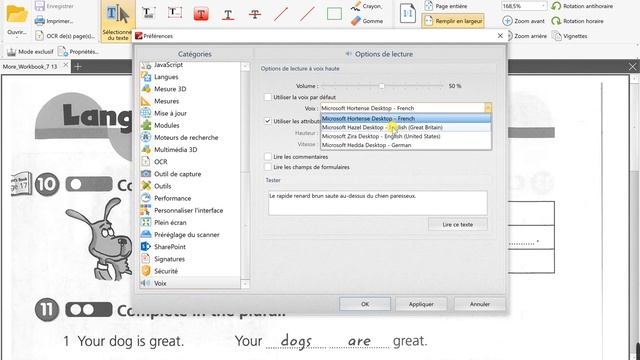Click the Enregistrer save icon
This screenshot has height=360, width=640.
(x=40, y=6)
